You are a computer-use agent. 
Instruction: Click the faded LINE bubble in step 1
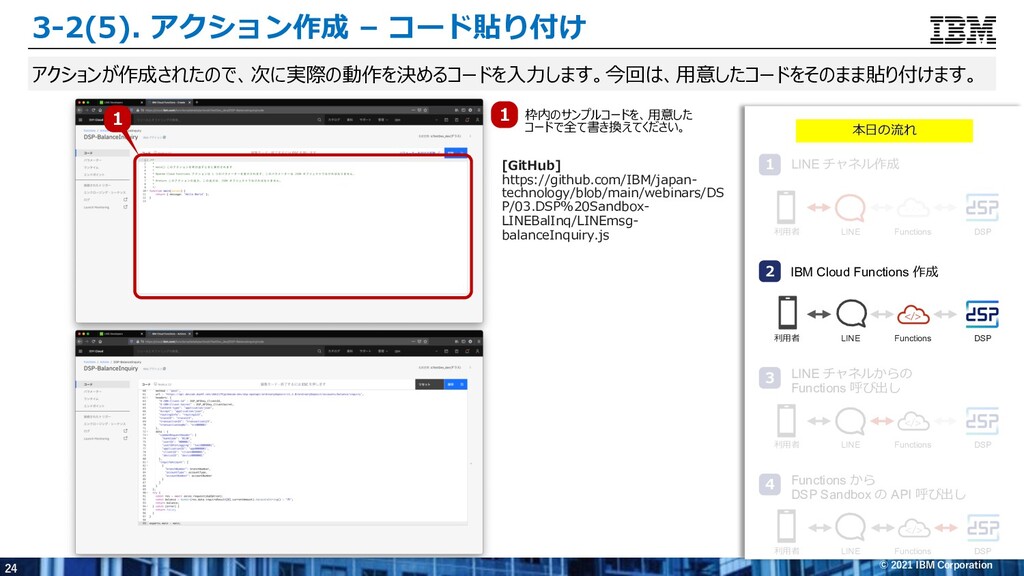[x=851, y=208]
